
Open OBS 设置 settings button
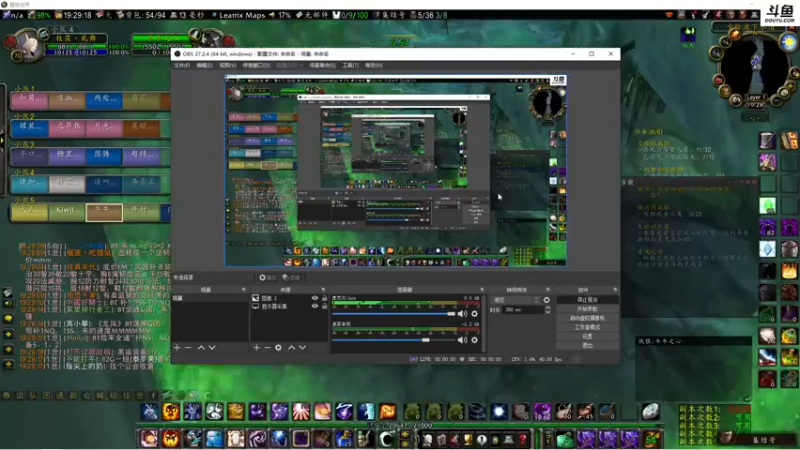click(587, 337)
